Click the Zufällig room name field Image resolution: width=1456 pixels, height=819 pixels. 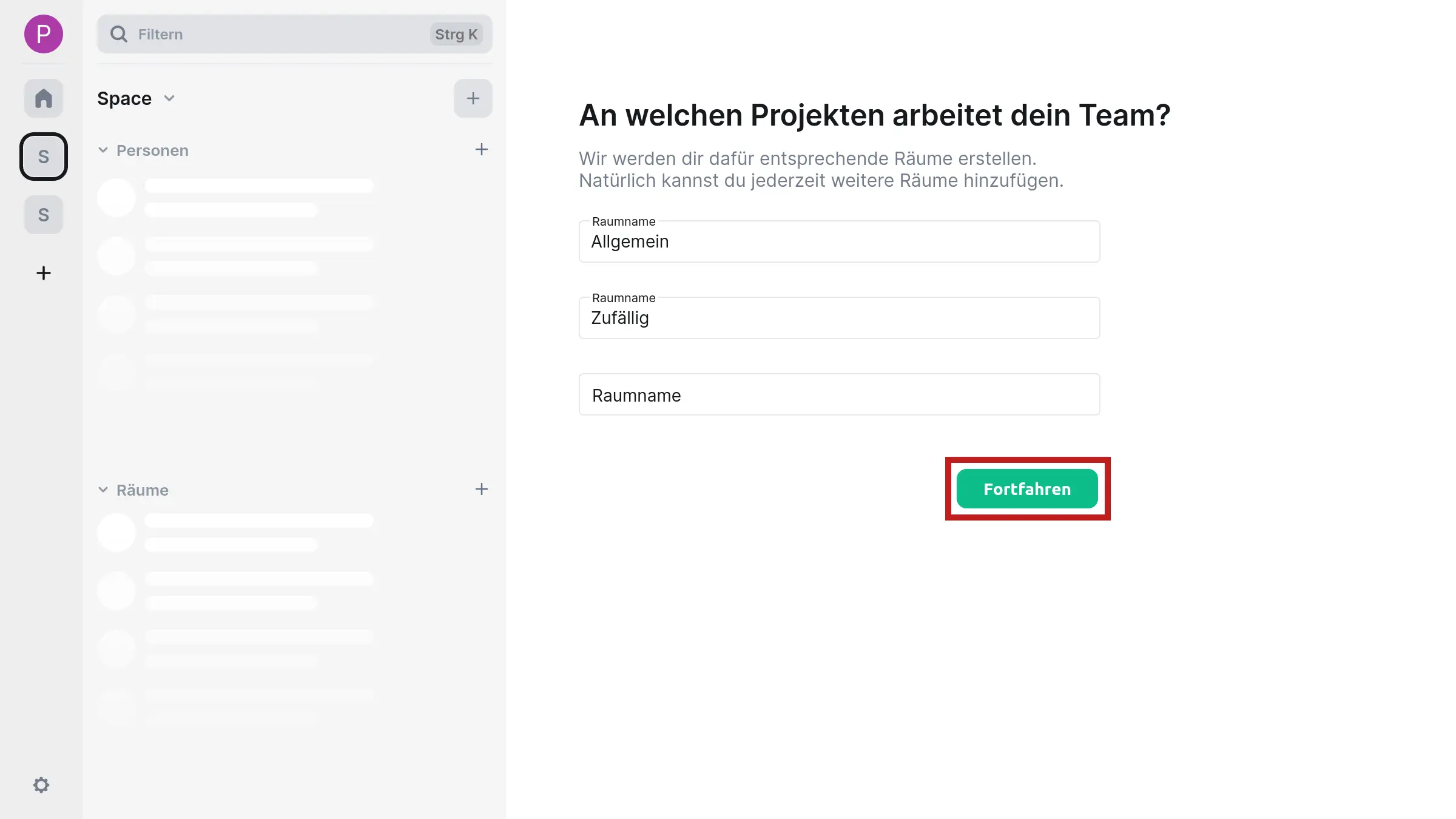(x=839, y=318)
